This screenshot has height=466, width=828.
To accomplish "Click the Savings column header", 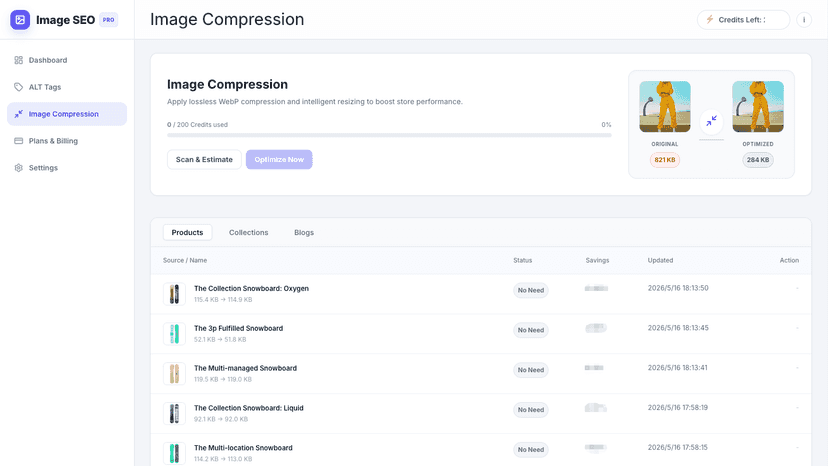I will pyautogui.click(x=597, y=260).
